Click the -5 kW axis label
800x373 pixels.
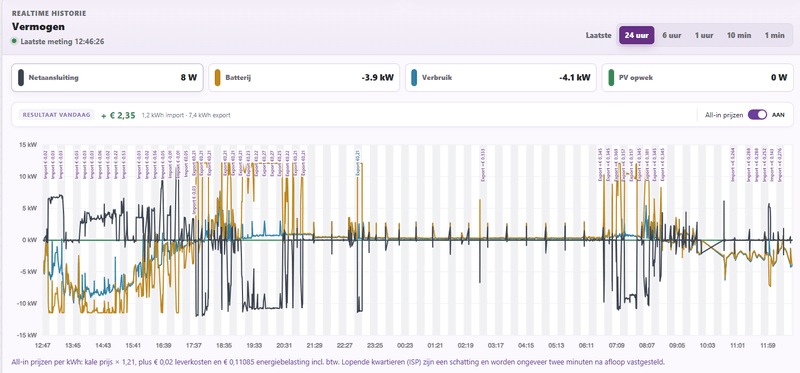[29, 271]
